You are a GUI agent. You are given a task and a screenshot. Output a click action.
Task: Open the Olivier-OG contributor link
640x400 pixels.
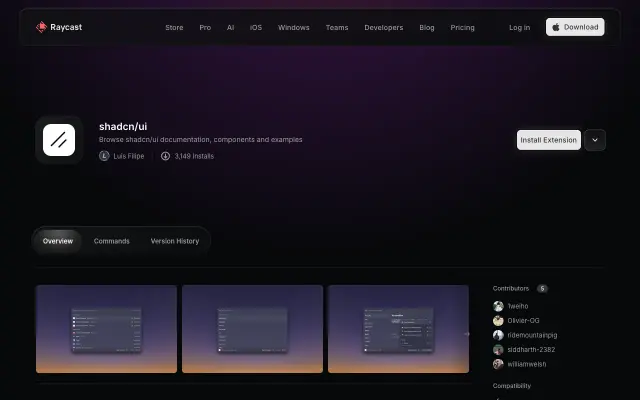pyautogui.click(x=523, y=321)
